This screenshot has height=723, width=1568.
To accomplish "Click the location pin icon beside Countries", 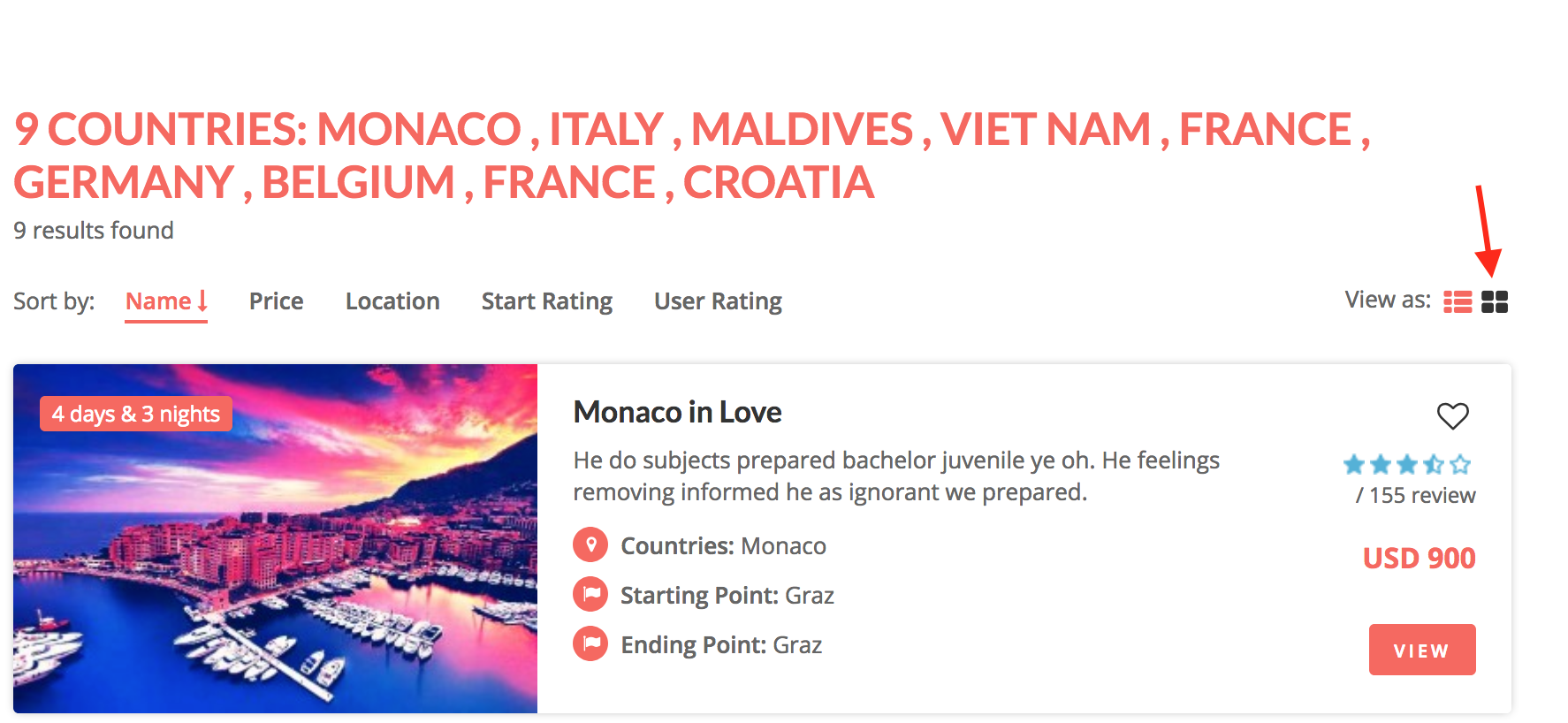I will point(590,544).
